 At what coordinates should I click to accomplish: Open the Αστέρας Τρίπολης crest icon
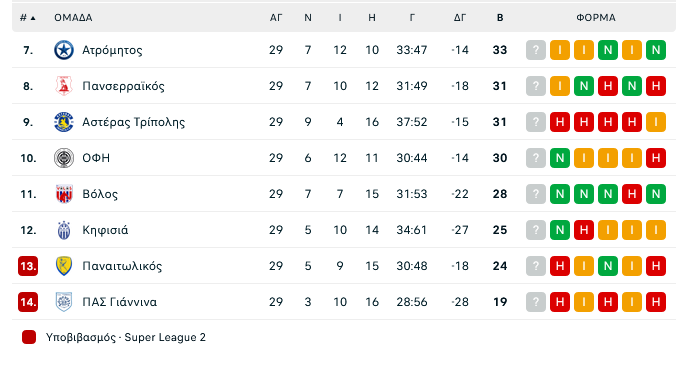(x=64, y=122)
